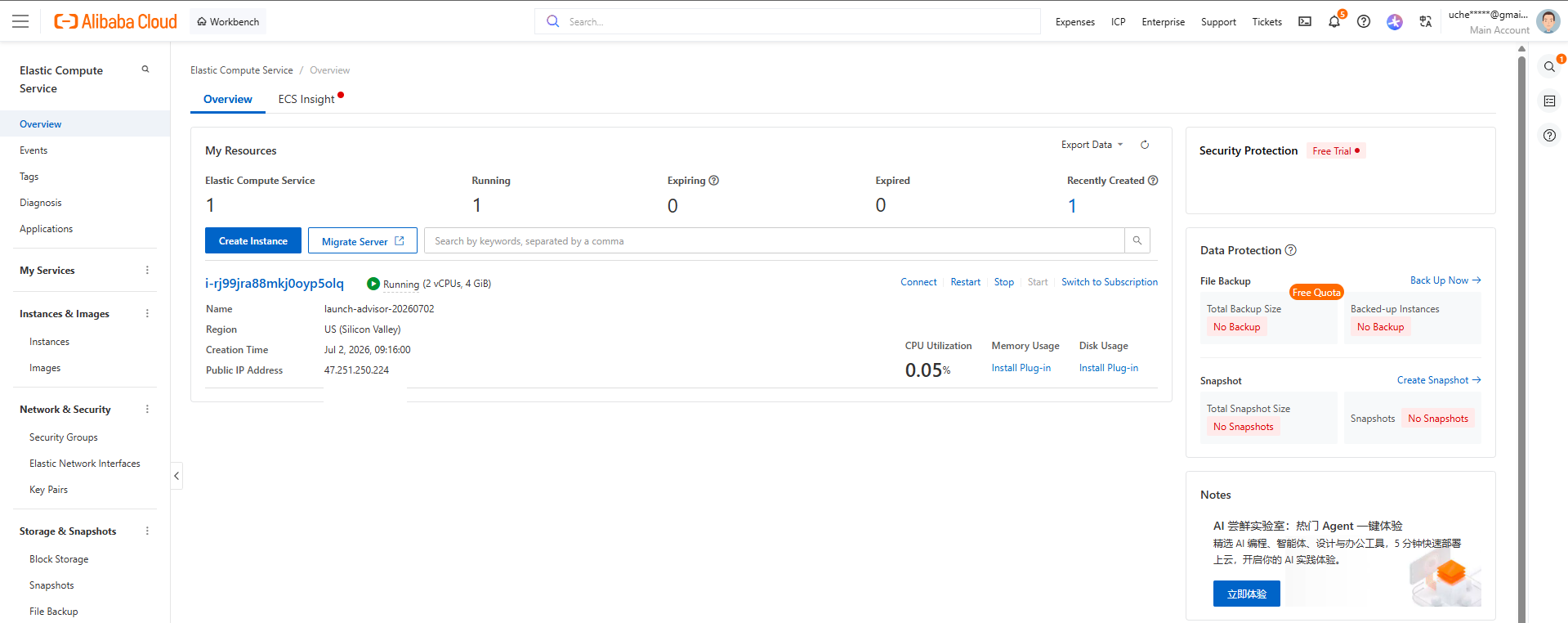Click the Create Snapshot link
Screen dimensions: 1568x623
[x=1439, y=380]
